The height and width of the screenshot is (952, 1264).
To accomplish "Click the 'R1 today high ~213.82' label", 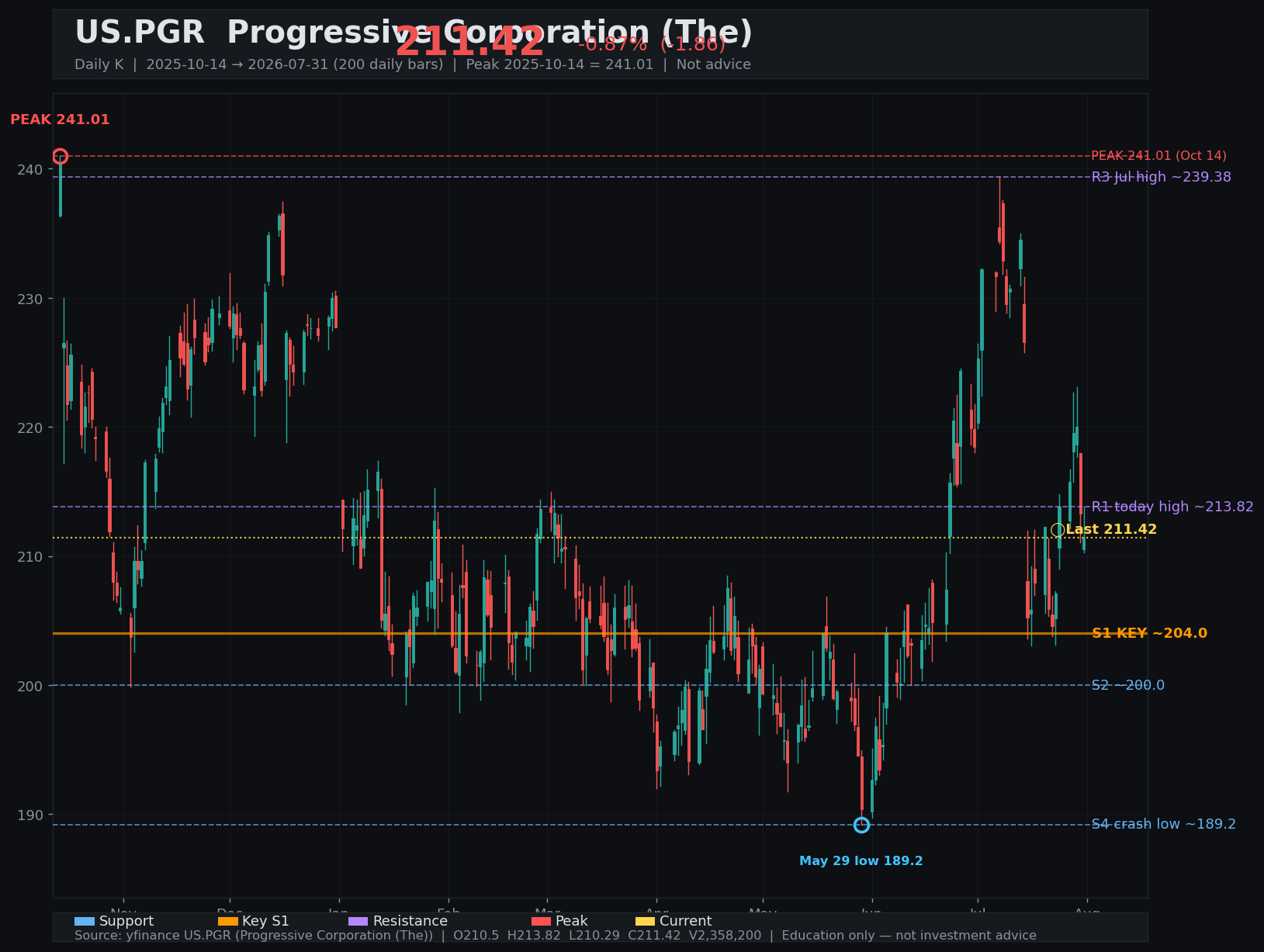I will [x=1172, y=507].
